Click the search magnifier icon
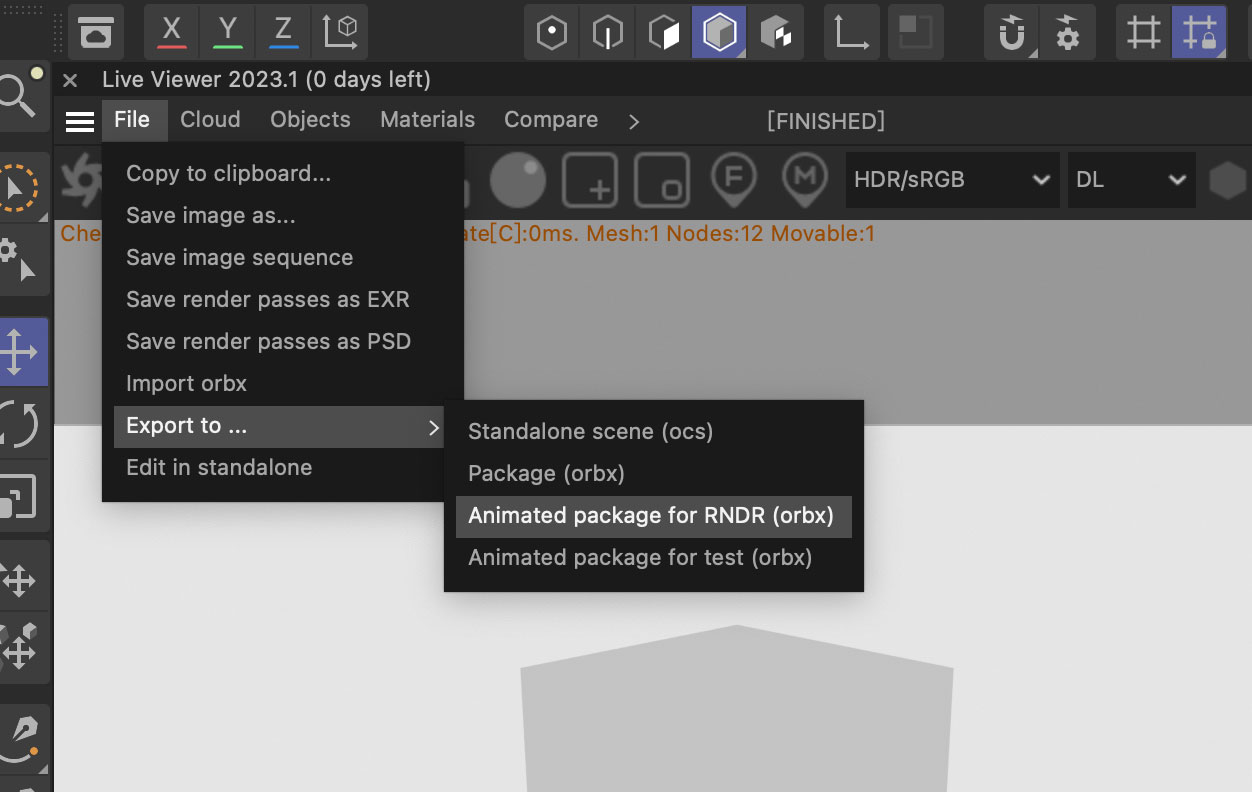Screen dimensions: 1252x792 (x=18, y=95)
